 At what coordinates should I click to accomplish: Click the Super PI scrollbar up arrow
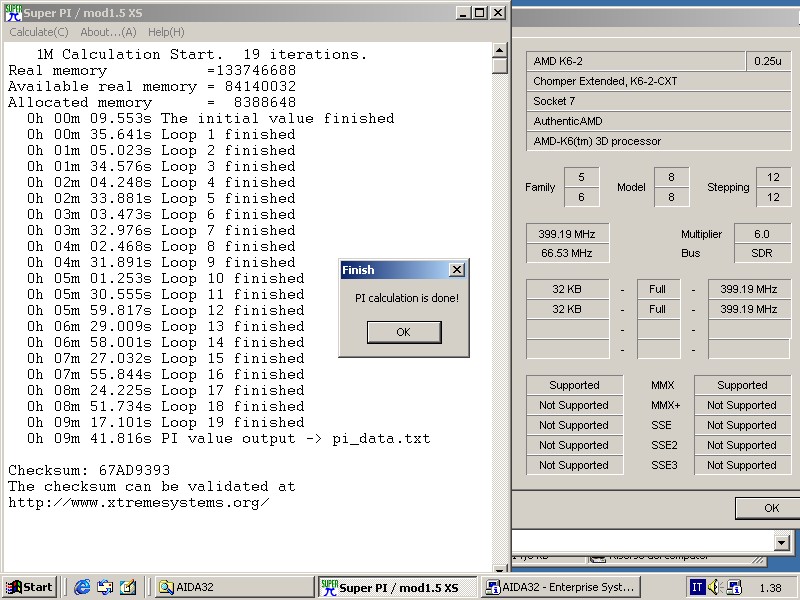[500, 50]
